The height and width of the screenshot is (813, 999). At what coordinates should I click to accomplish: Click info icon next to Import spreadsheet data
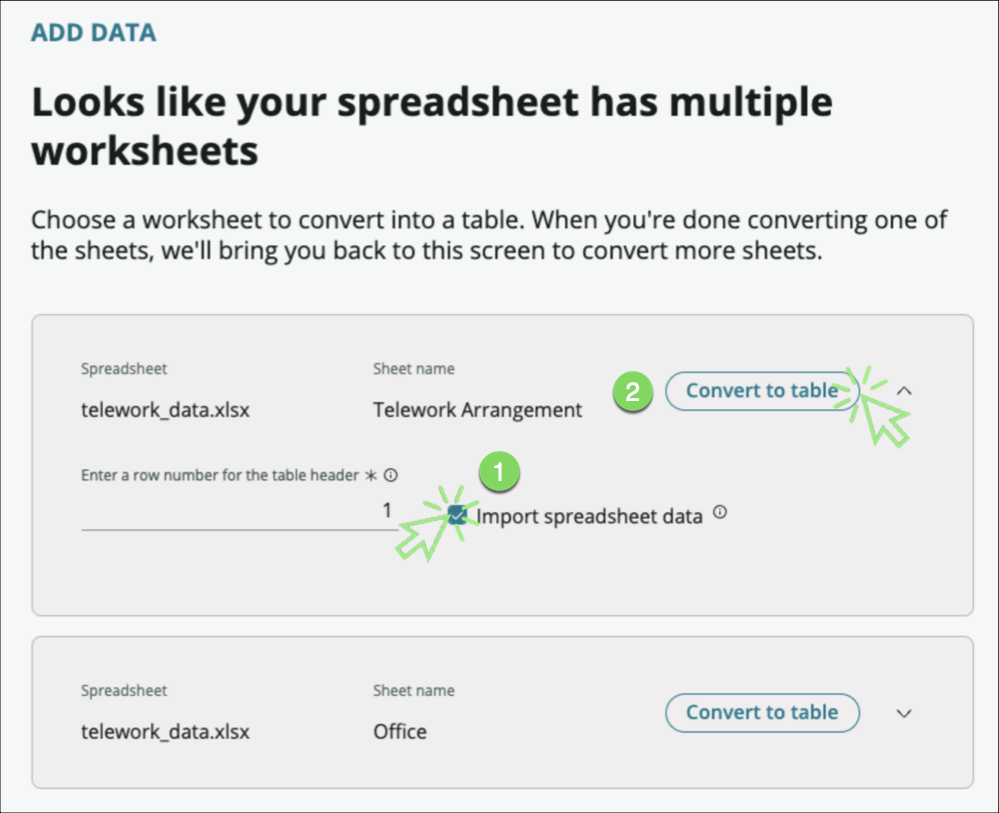(720, 513)
